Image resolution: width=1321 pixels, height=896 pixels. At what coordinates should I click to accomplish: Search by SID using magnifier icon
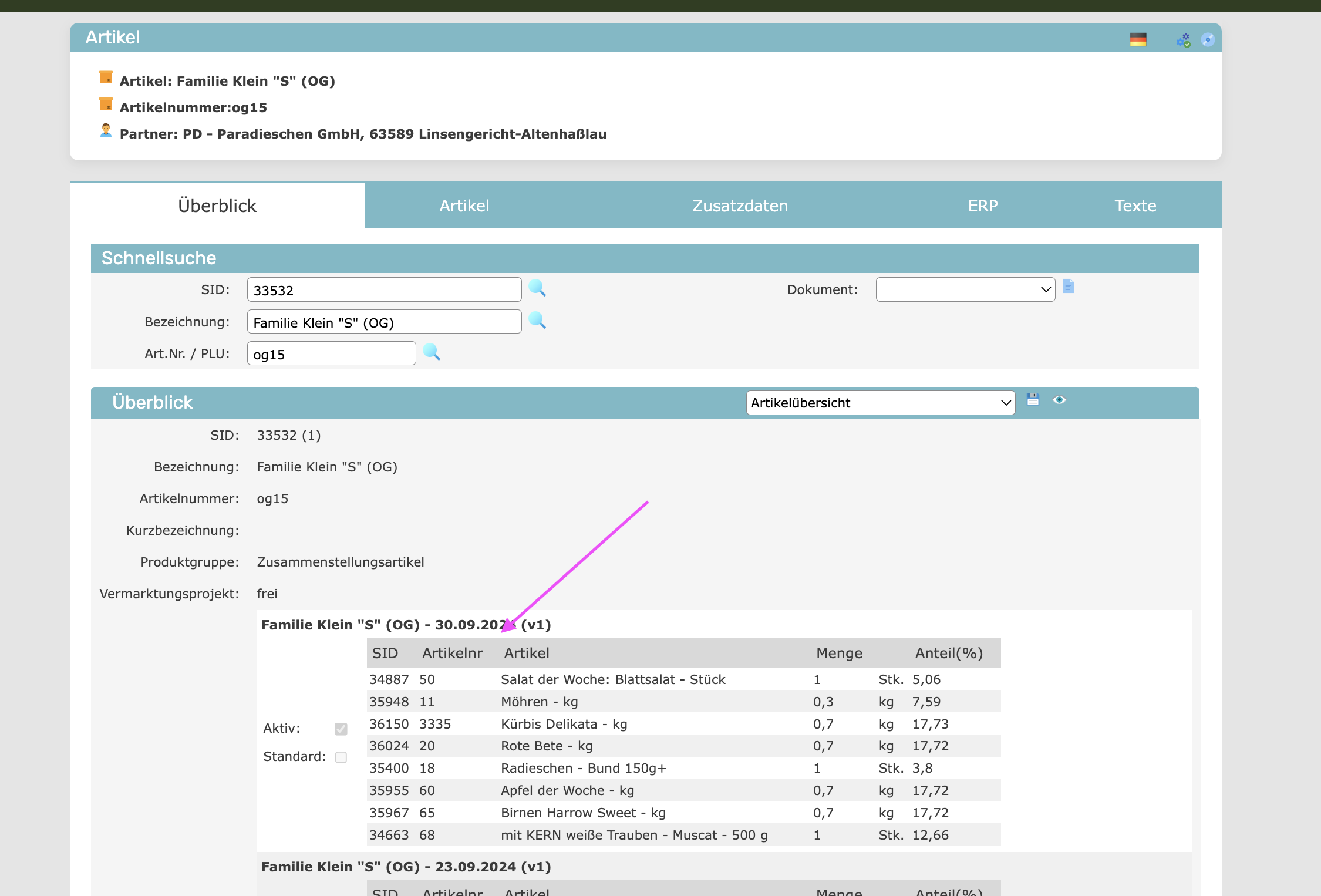tap(537, 288)
